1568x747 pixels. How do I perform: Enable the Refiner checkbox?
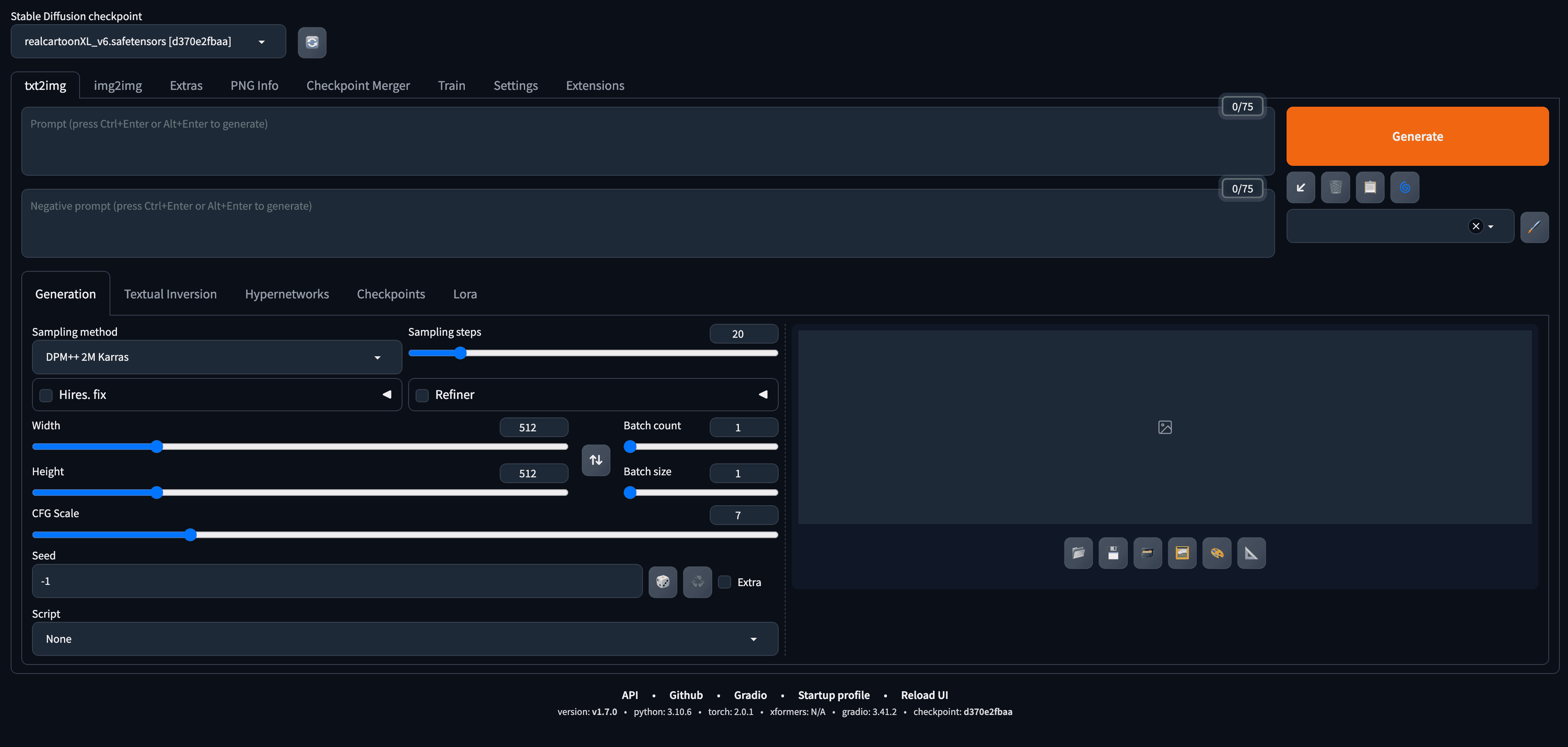422,395
